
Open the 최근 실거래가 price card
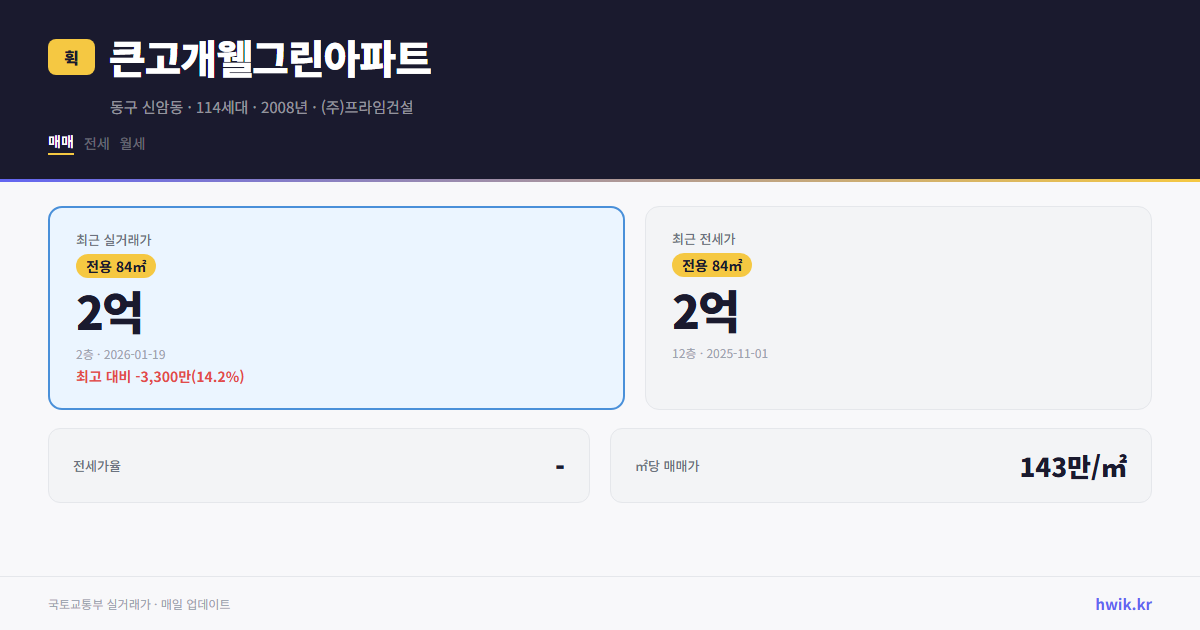coord(110,239)
